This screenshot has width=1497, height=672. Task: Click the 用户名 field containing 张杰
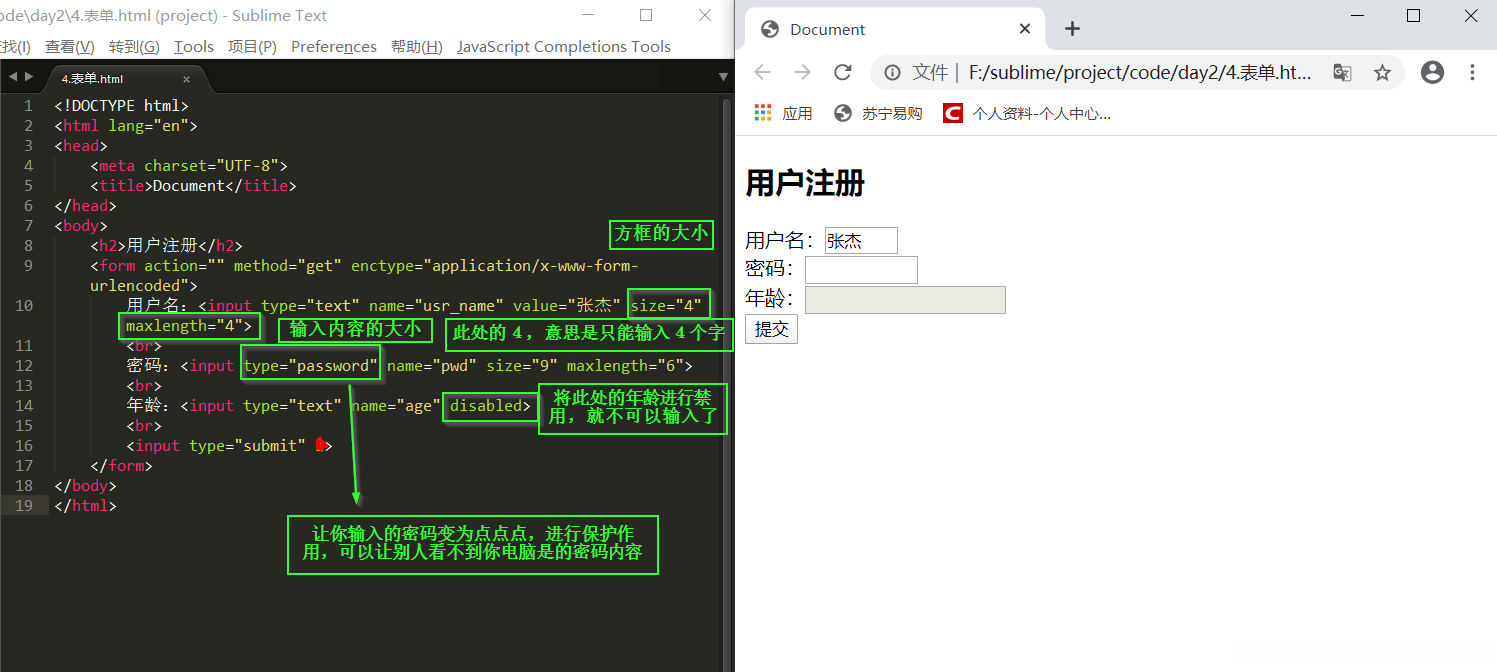point(860,240)
